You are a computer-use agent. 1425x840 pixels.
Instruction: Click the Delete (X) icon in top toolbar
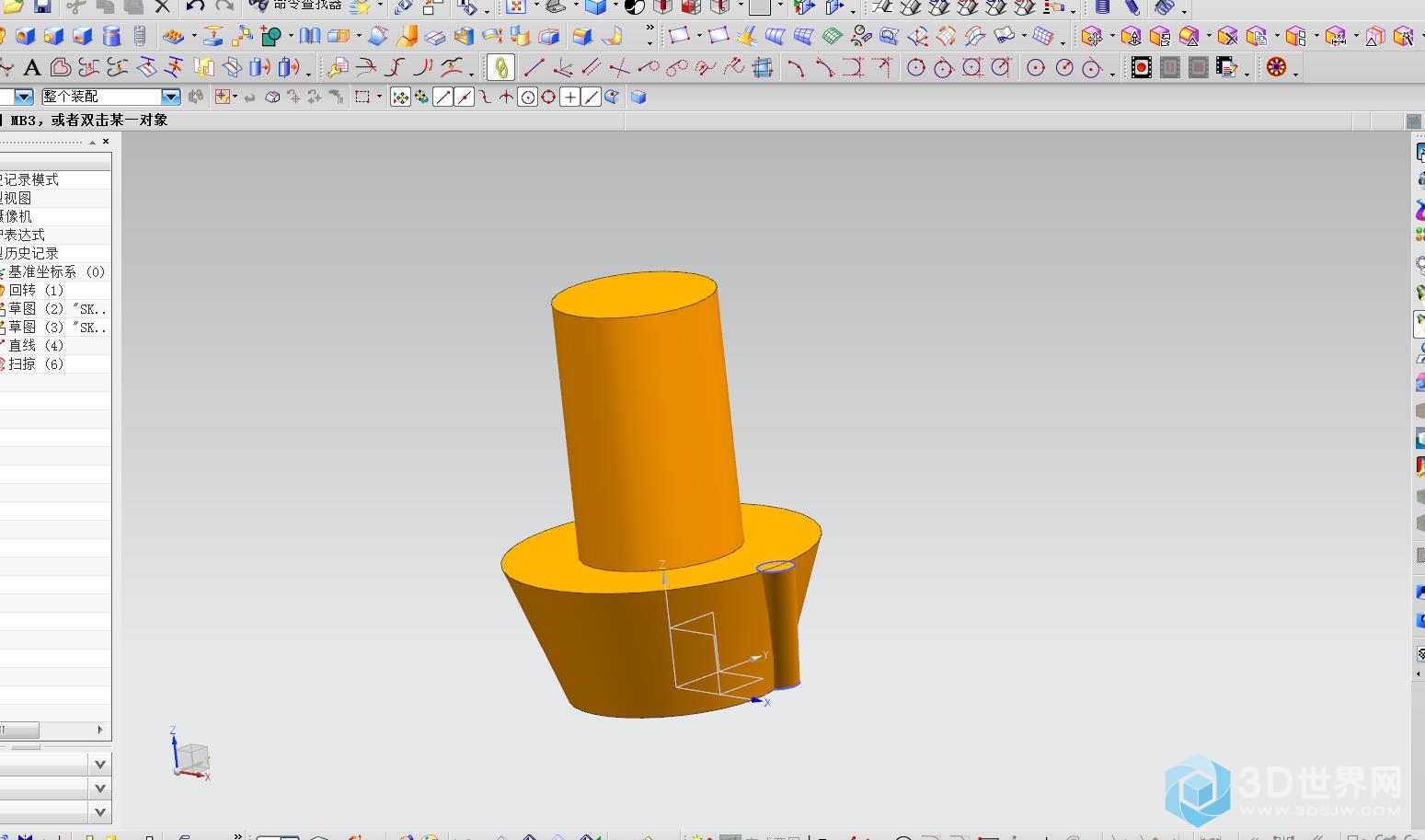pyautogui.click(x=163, y=6)
